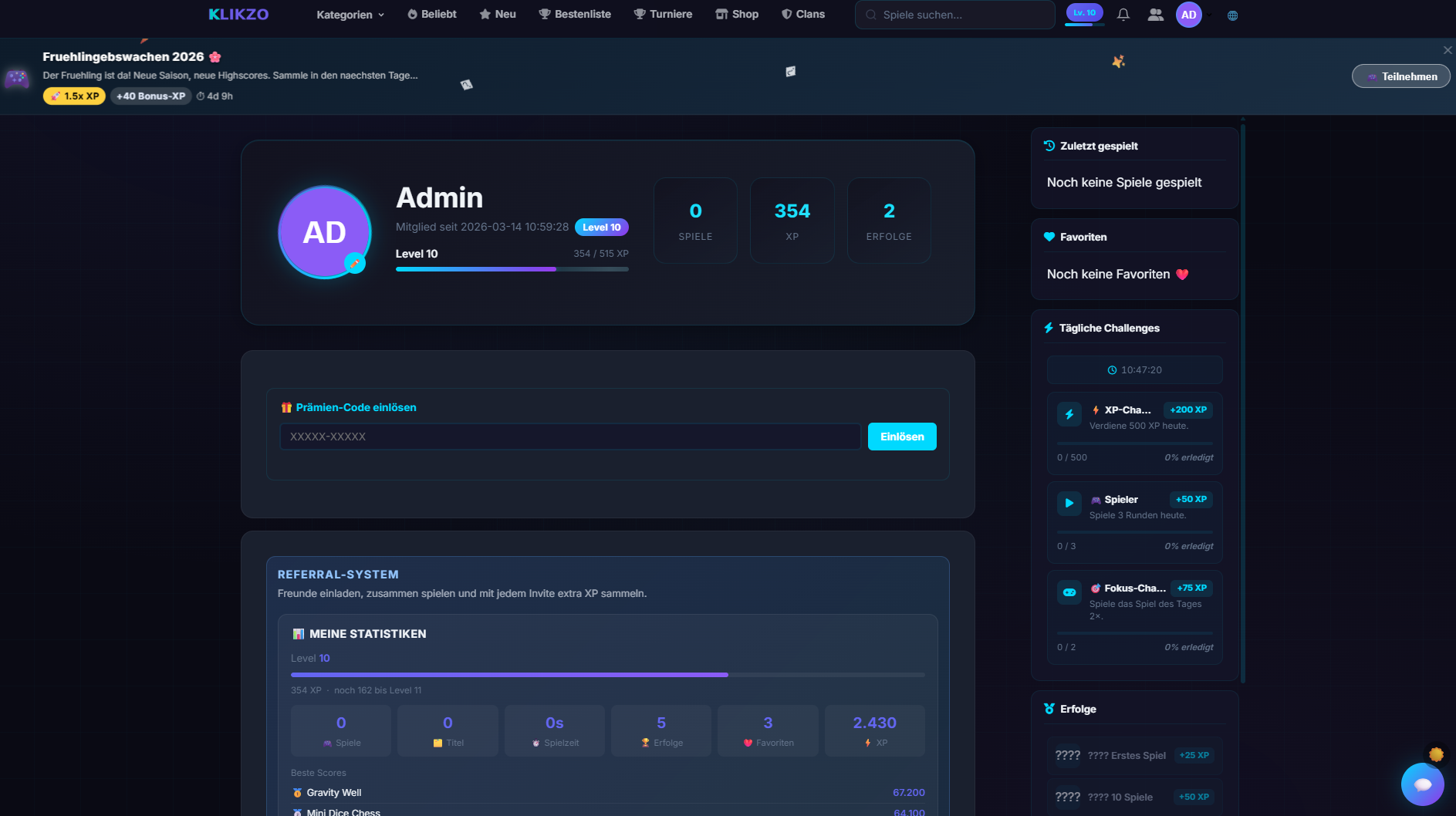The image size is (1456, 816).
Task: Click the search magnifier icon
Action: 870,14
